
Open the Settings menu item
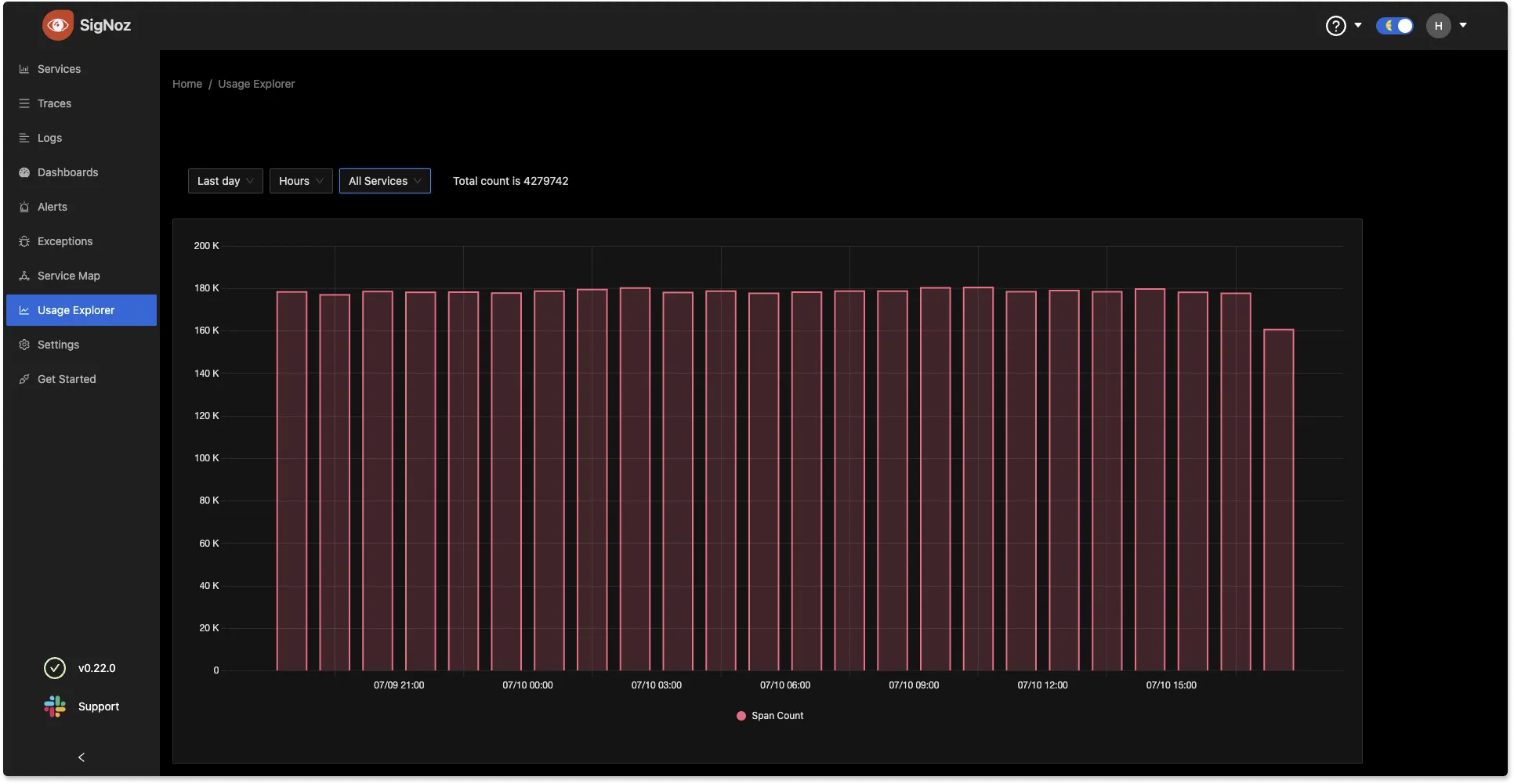(59, 344)
